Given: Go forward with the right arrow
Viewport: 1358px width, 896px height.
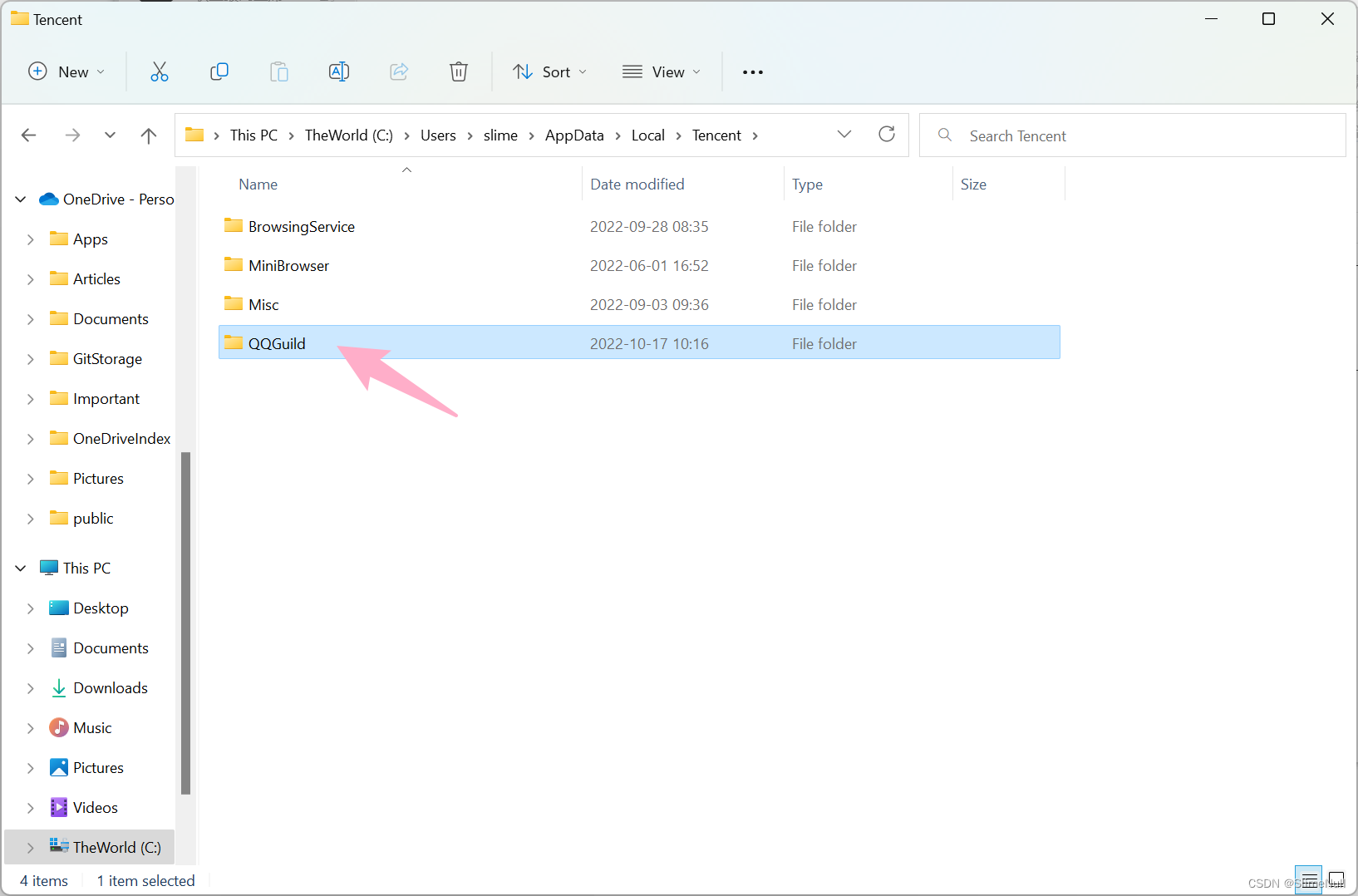Looking at the screenshot, I should (x=73, y=135).
